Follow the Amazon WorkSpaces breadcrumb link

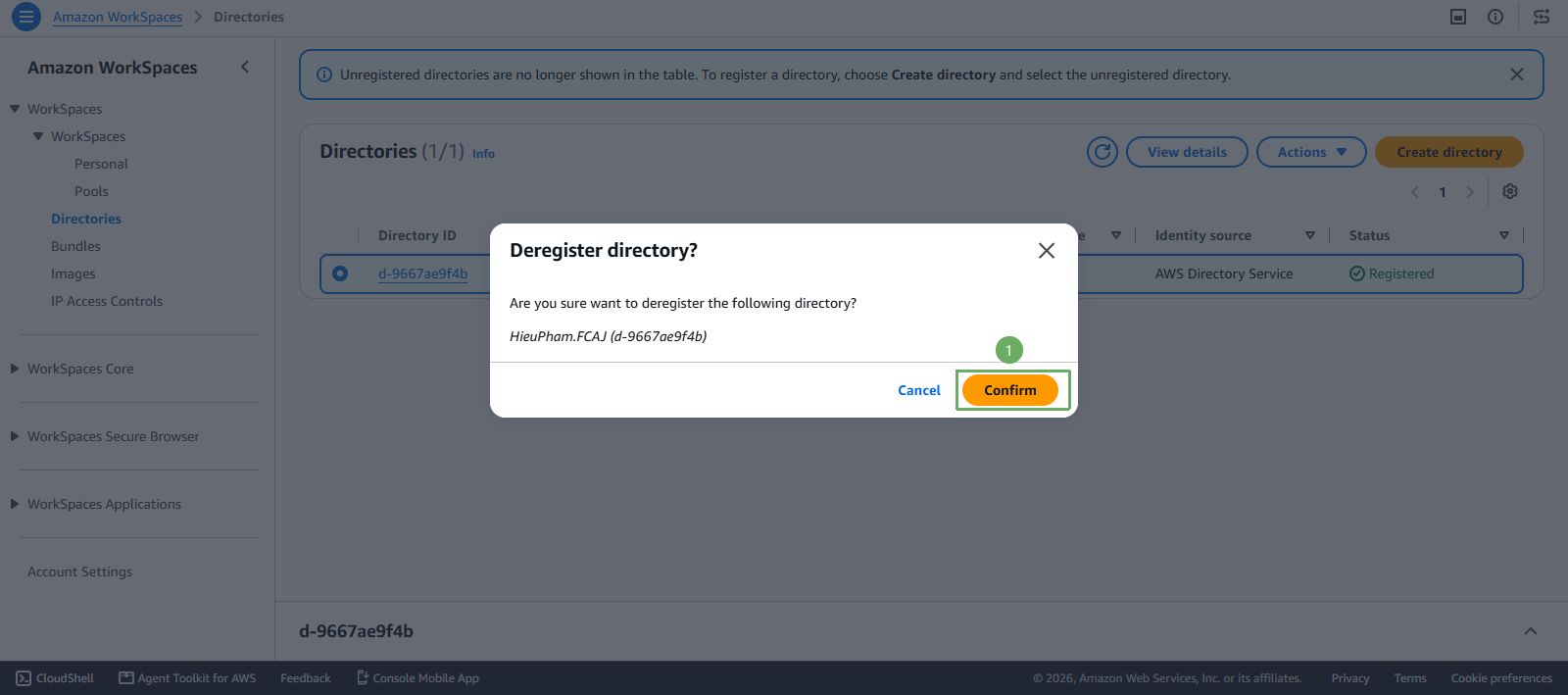[x=118, y=17]
